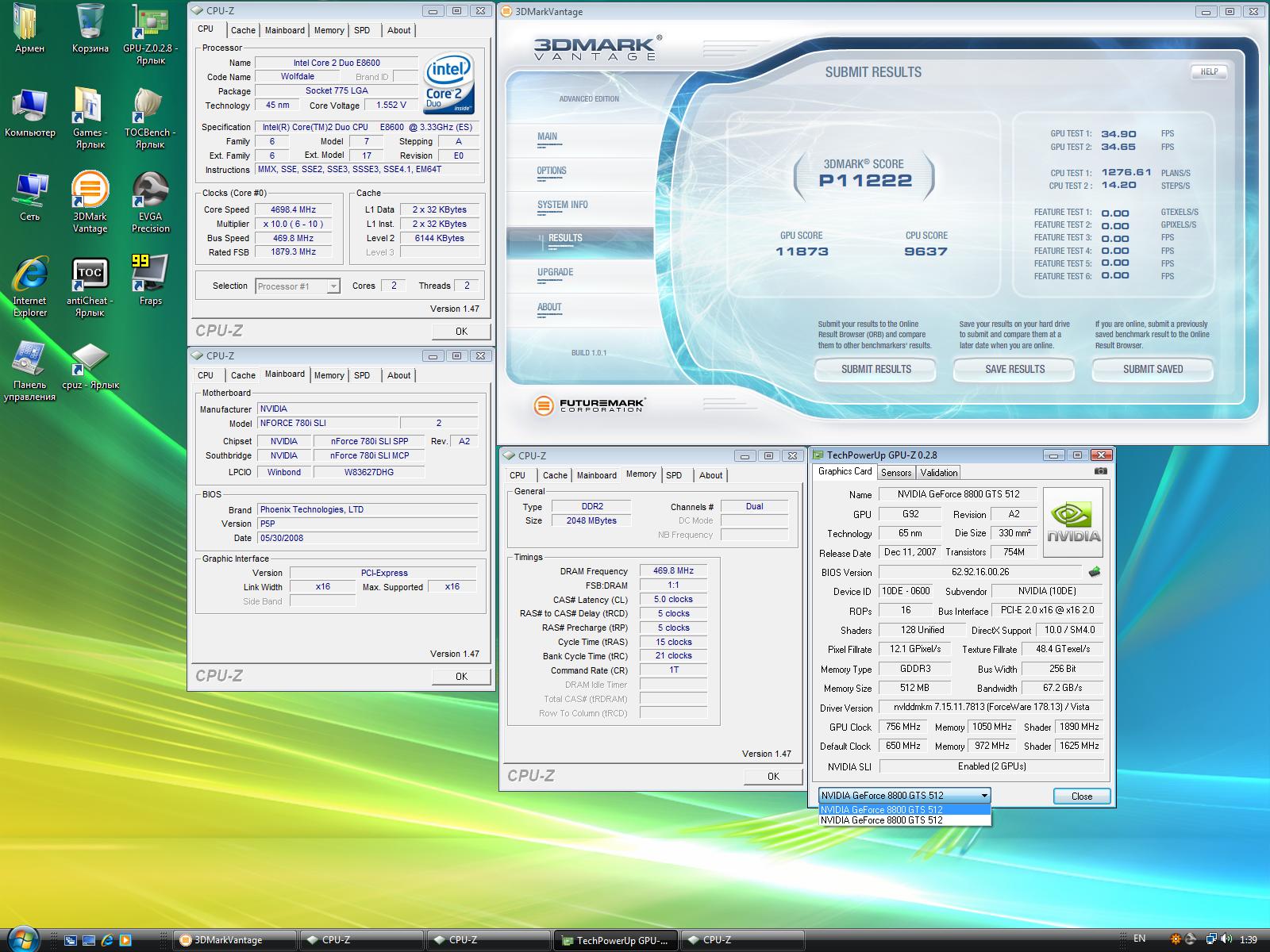The width and height of the screenshot is (1270, 952).
Task: Click the Futuremark Corporation logo
Action: pyautogui.click(x=590, y=405)
